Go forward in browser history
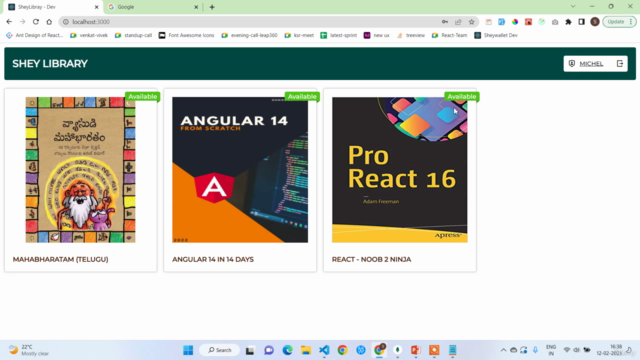The image size is (640, 360). click(x=22, y=22)
